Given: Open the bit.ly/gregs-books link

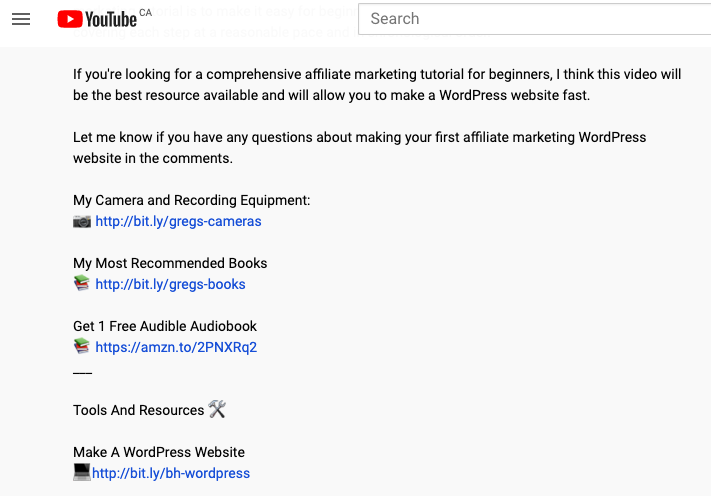Looking at the screenshot, I should click(170, 284).
